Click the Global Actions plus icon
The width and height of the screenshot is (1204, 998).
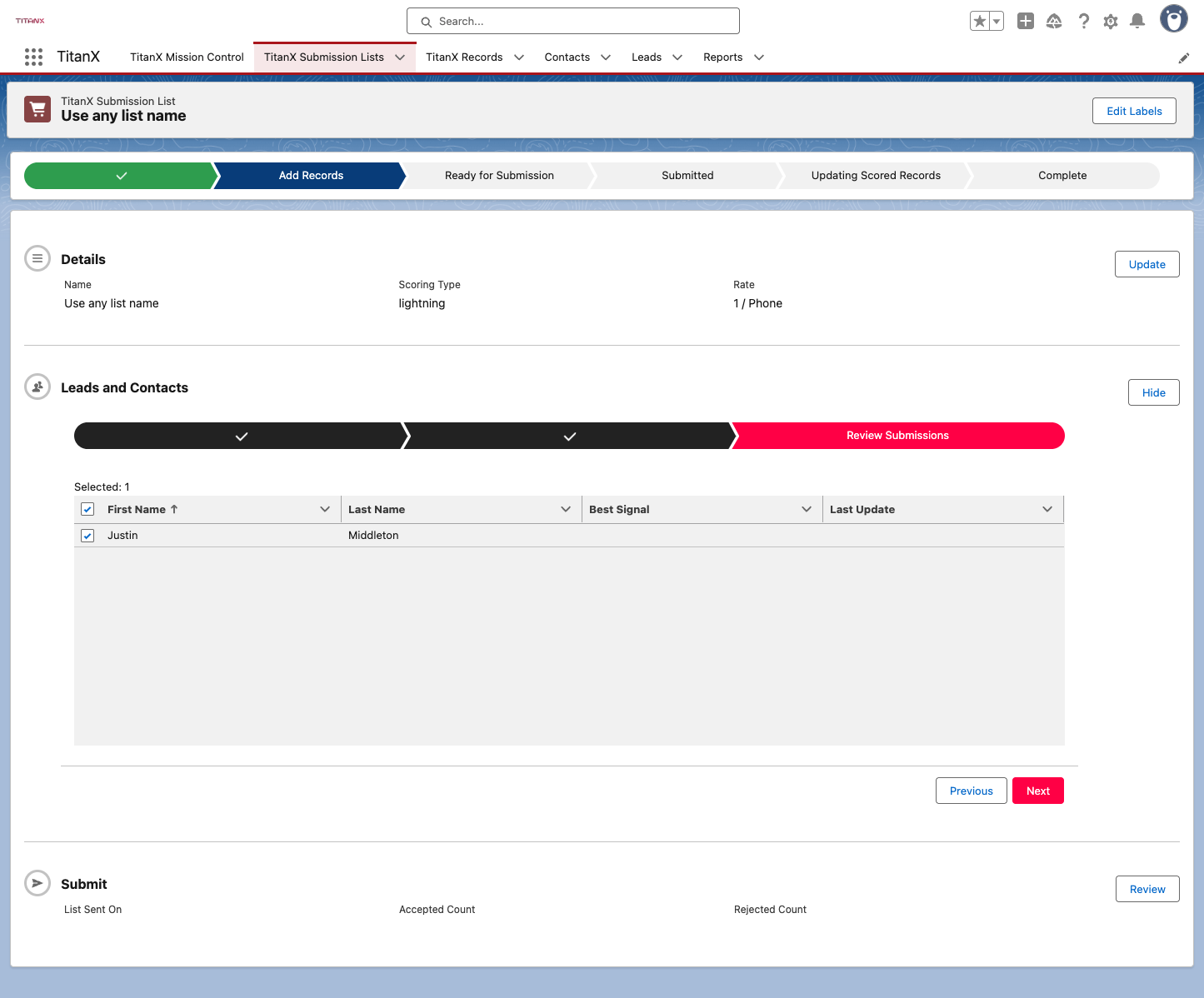pyautogui.click(x=1026, y=21)
